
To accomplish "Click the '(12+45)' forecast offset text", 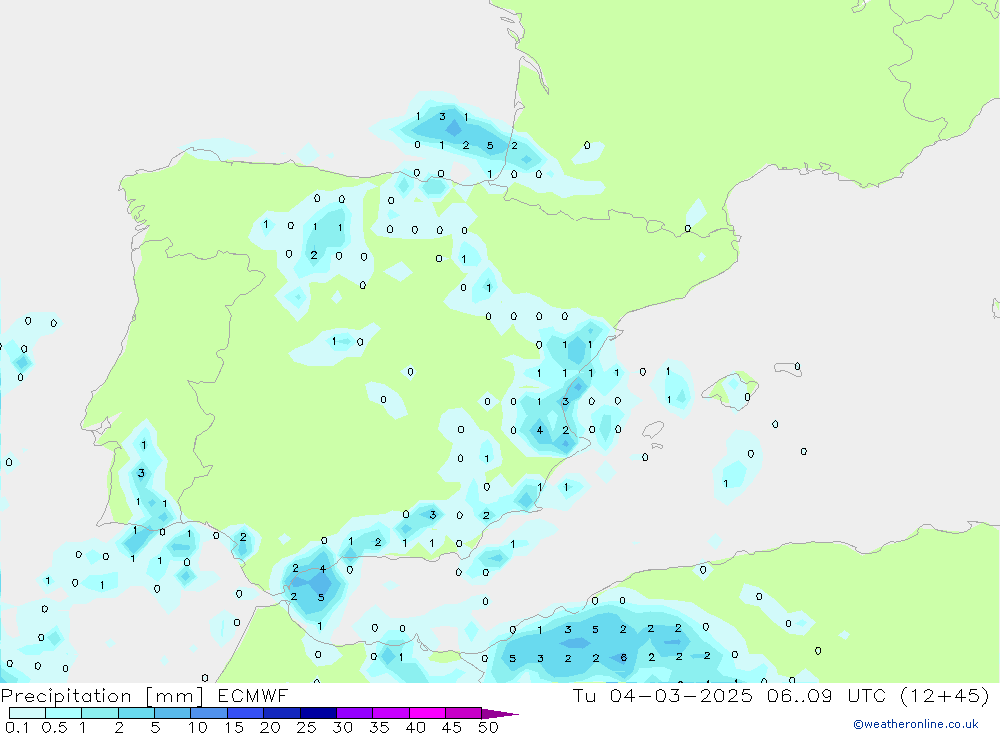I will click(x=945, y=695).
